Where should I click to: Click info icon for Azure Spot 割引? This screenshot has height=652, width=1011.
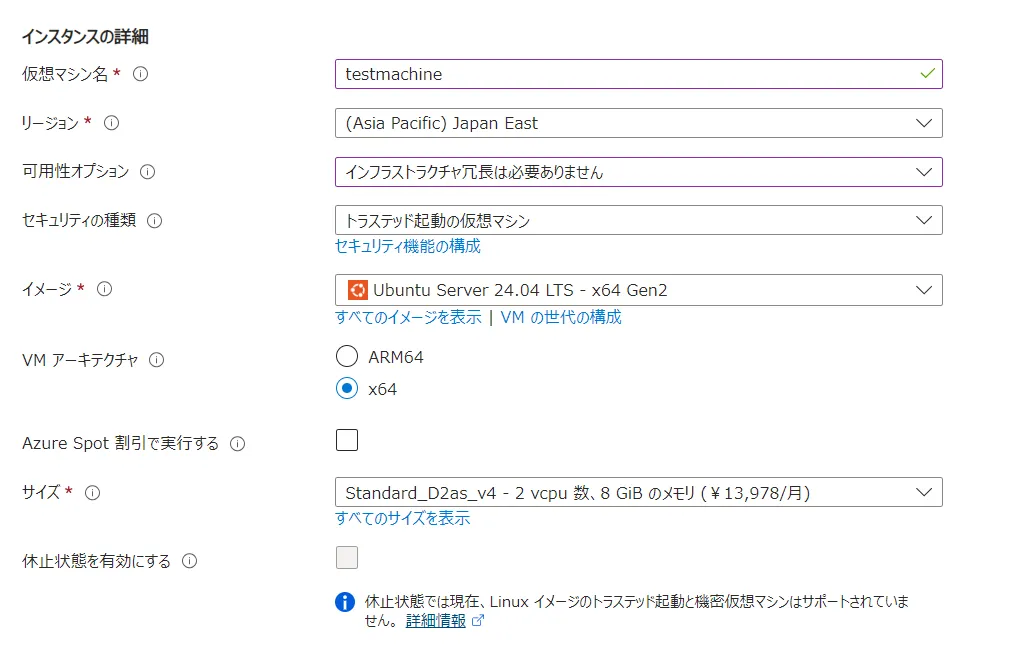(x=237, y=443)
